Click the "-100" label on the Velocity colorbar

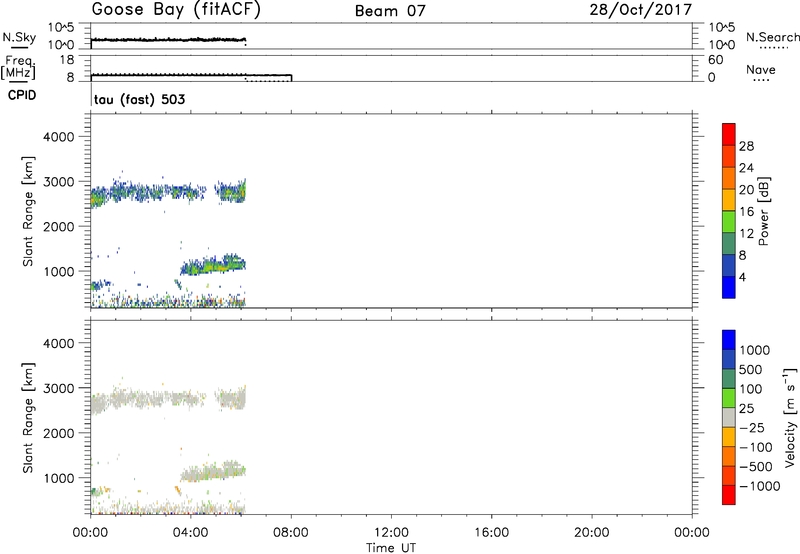coord(756,447)
